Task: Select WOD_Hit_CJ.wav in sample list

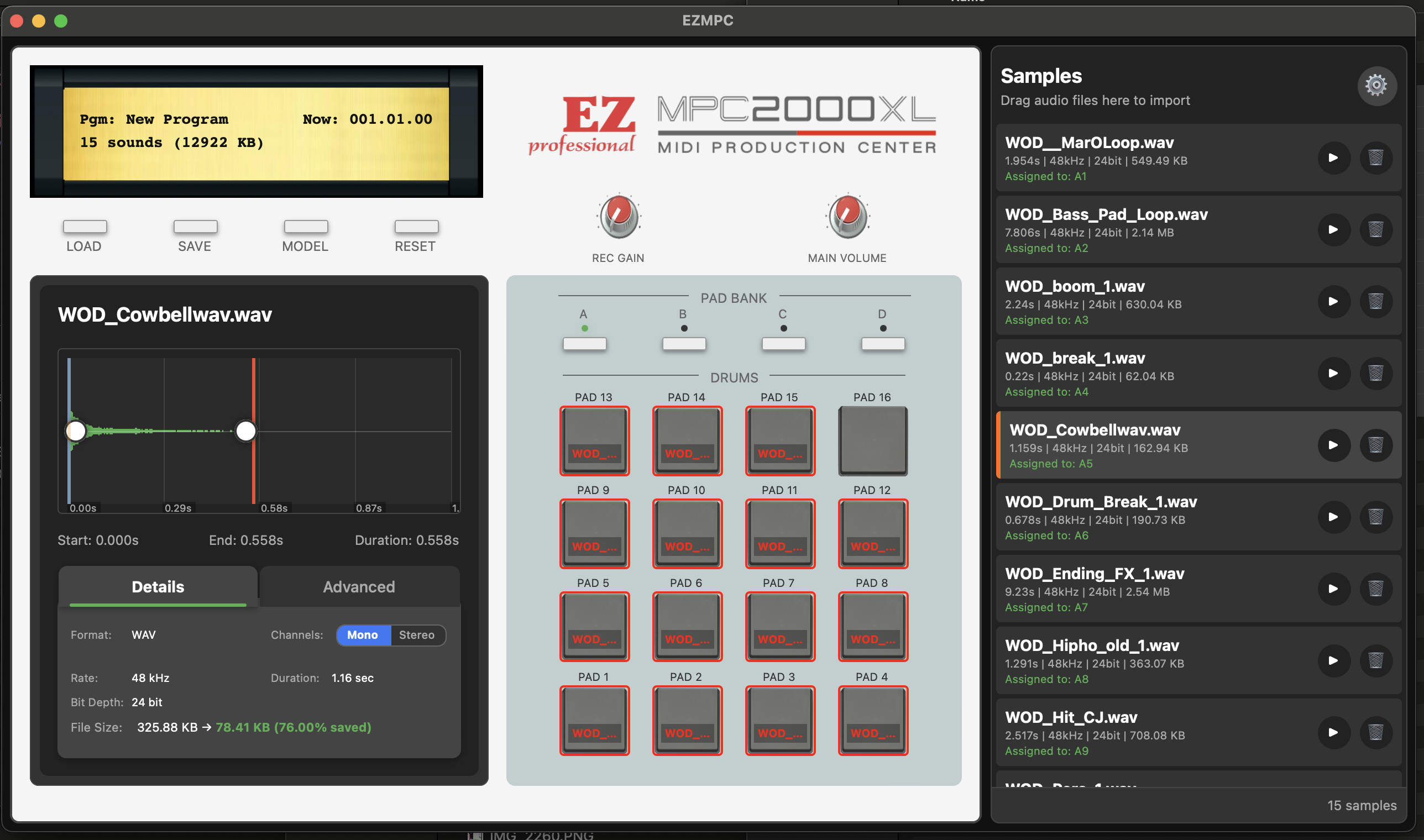Action: pos(1198,732)
